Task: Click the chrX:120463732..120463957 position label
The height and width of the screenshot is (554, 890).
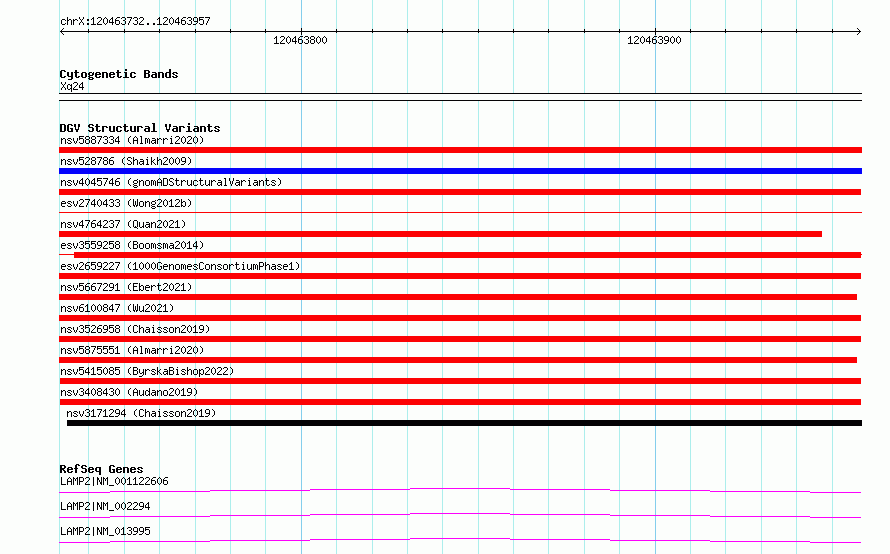Action: coord(135,22)
